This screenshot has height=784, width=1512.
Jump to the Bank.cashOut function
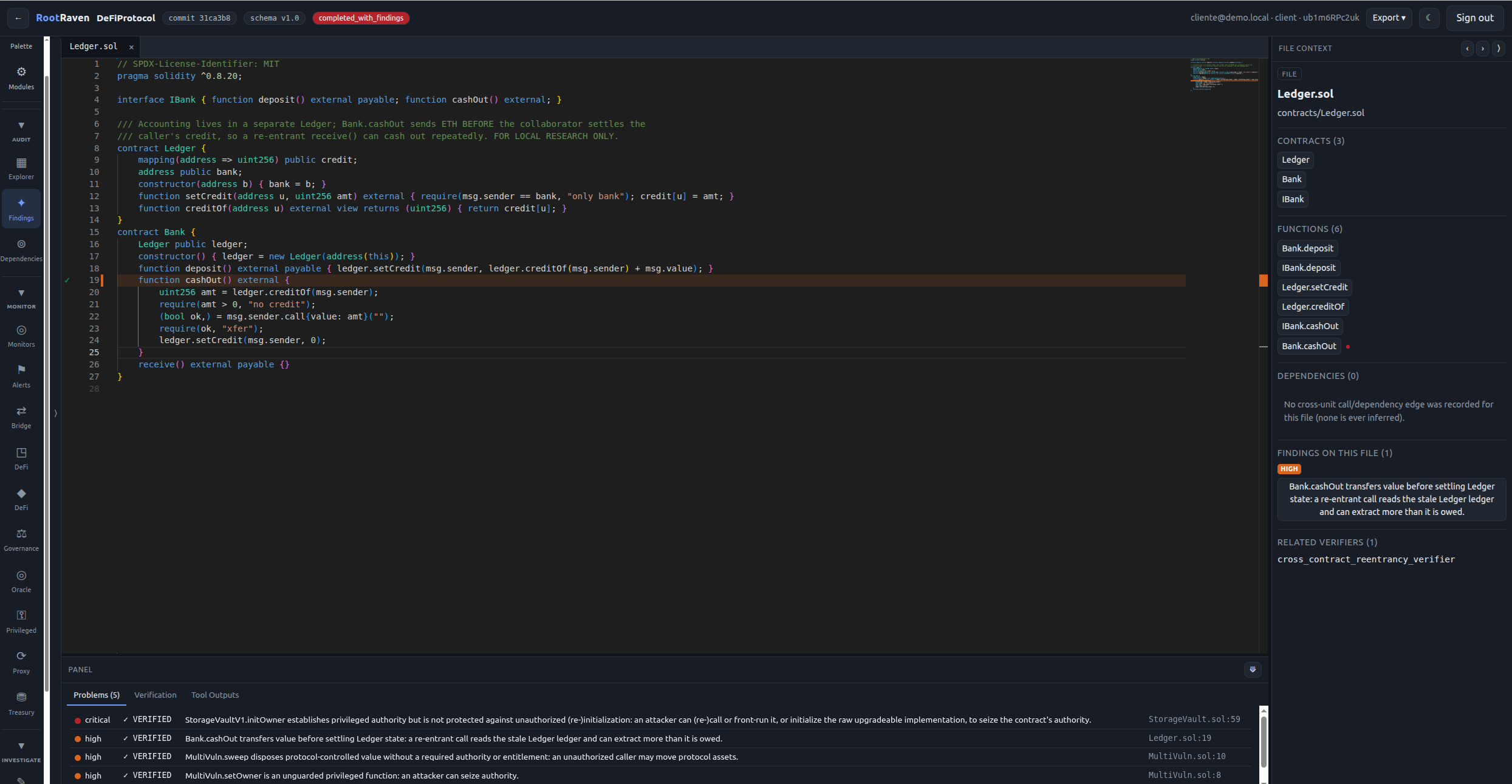point(1309,346)
